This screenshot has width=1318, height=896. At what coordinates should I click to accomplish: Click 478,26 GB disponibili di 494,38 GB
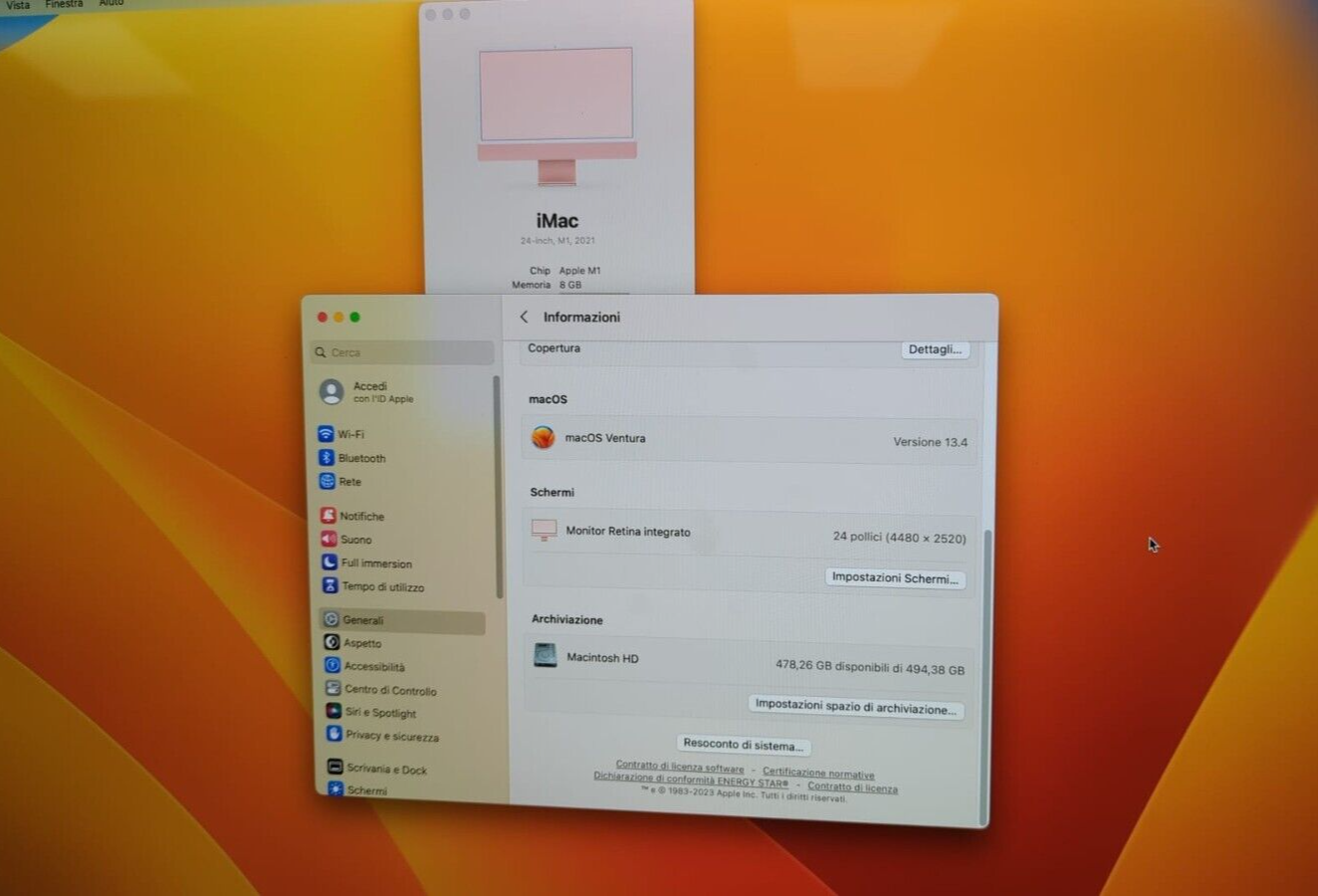tap(870, 667)
